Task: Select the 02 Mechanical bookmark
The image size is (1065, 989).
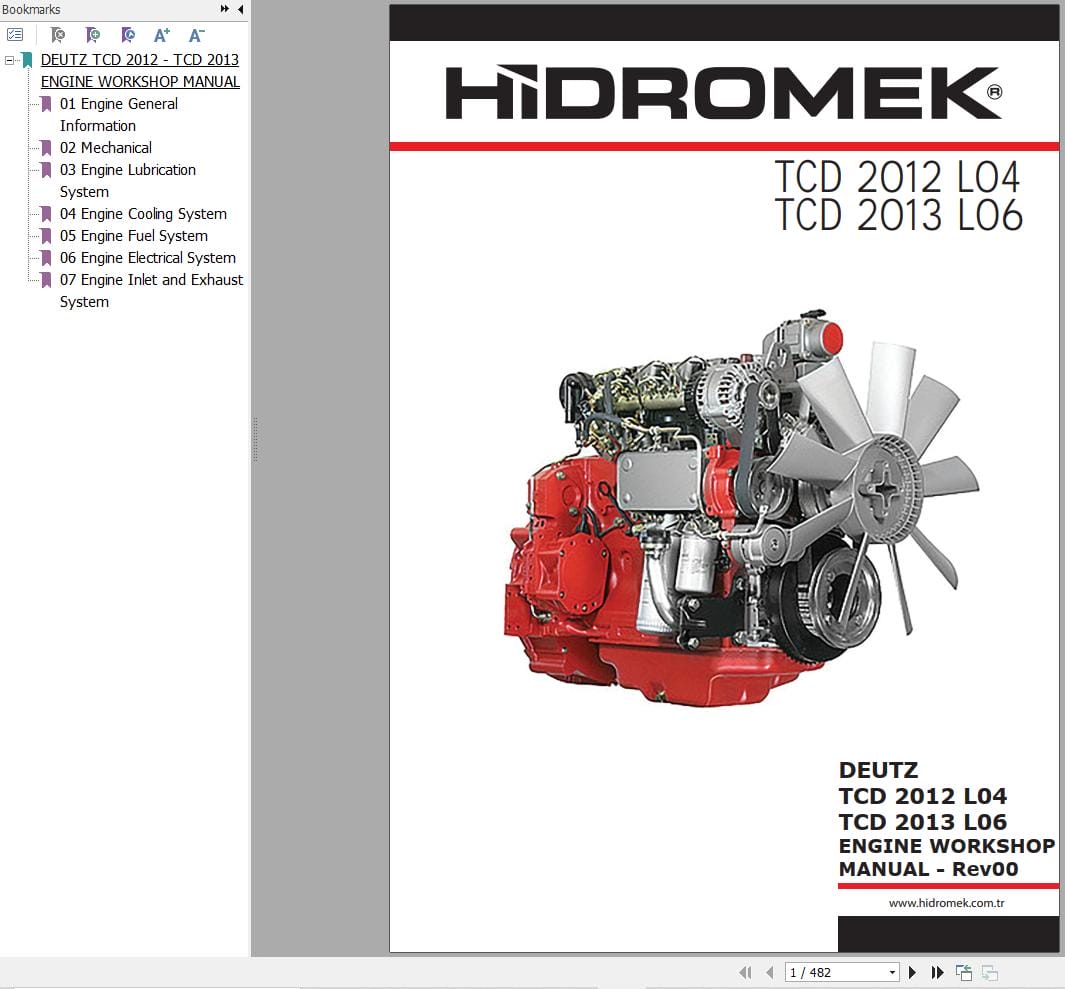Action: 106,147
